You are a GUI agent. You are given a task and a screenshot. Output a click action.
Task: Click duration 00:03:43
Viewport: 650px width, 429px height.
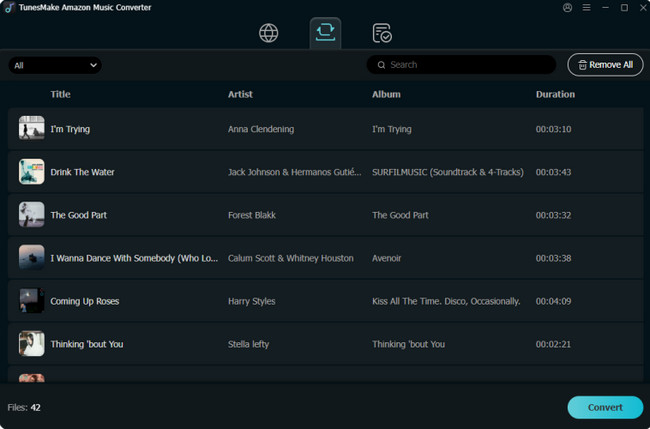coord(553,172)
